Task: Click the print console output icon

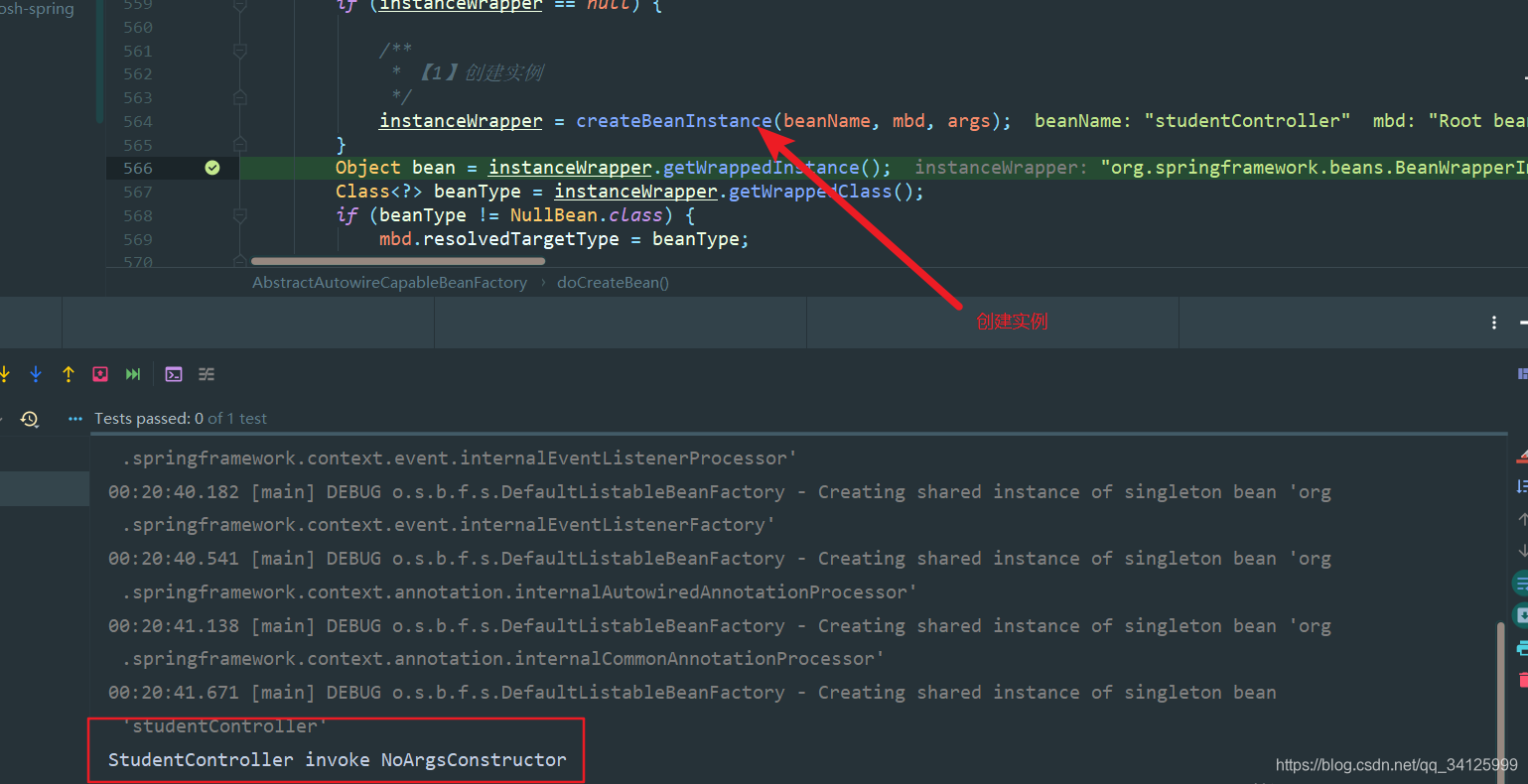Action: coord(1522,648)
